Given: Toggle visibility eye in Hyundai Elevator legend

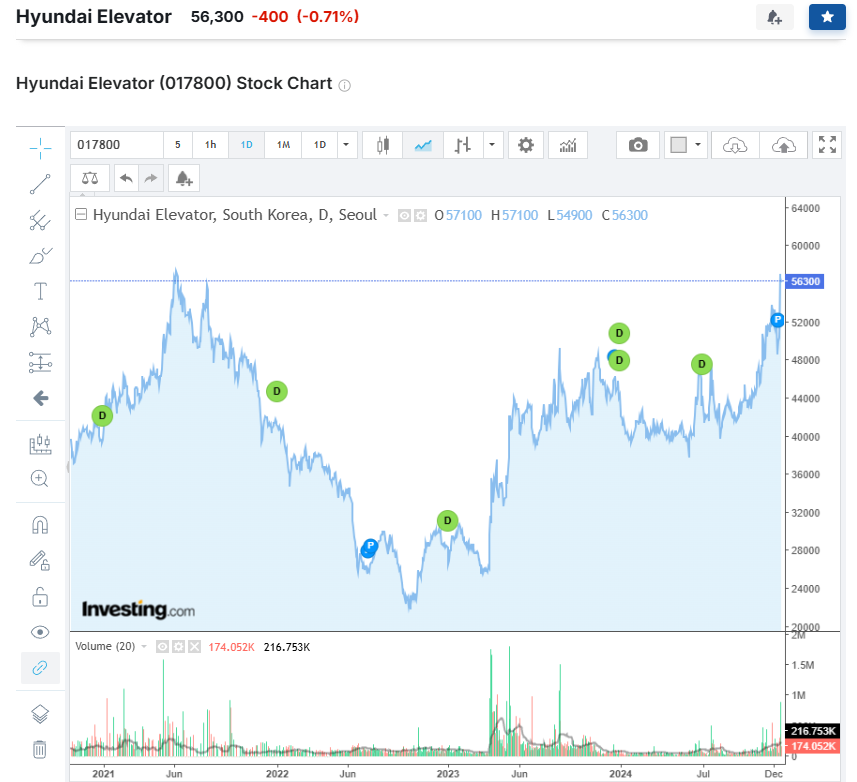Looking at the screenshot, I should (404, 215).
